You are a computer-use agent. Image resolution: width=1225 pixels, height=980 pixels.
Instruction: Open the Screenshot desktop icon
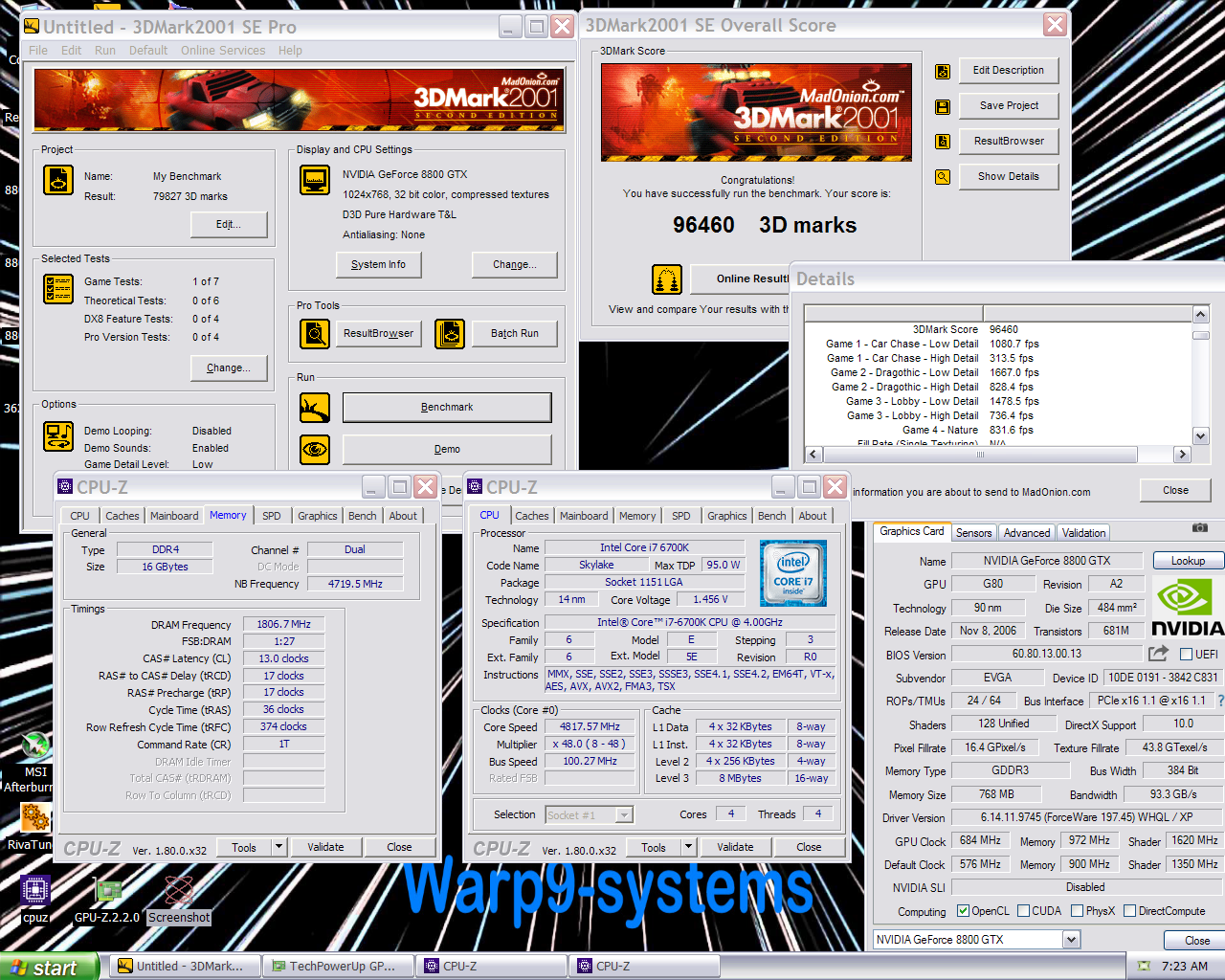179,892
